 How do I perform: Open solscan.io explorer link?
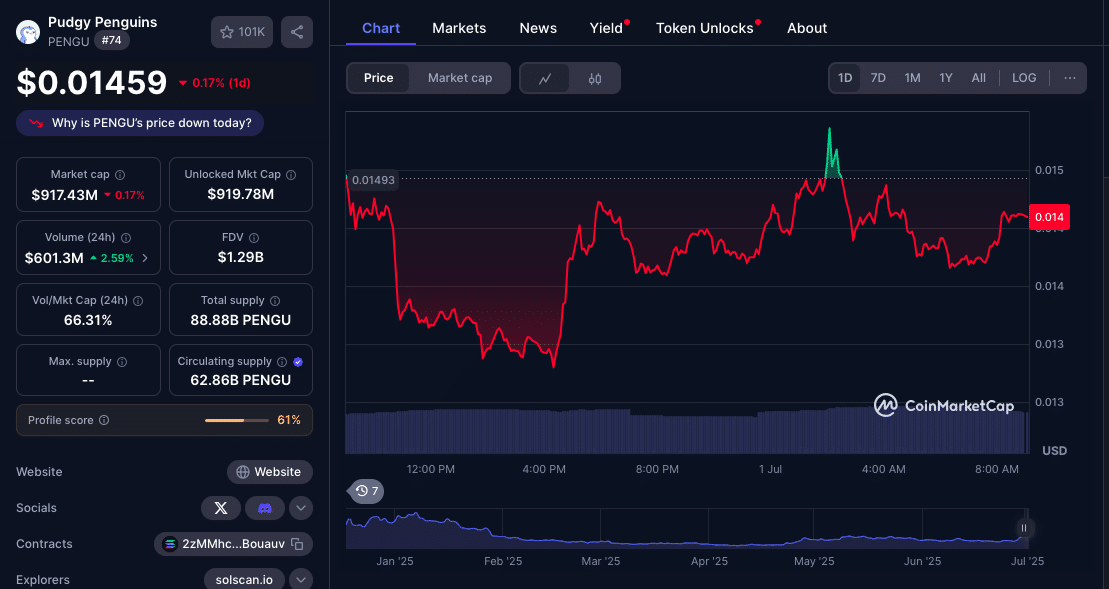[x=244, y=580]
